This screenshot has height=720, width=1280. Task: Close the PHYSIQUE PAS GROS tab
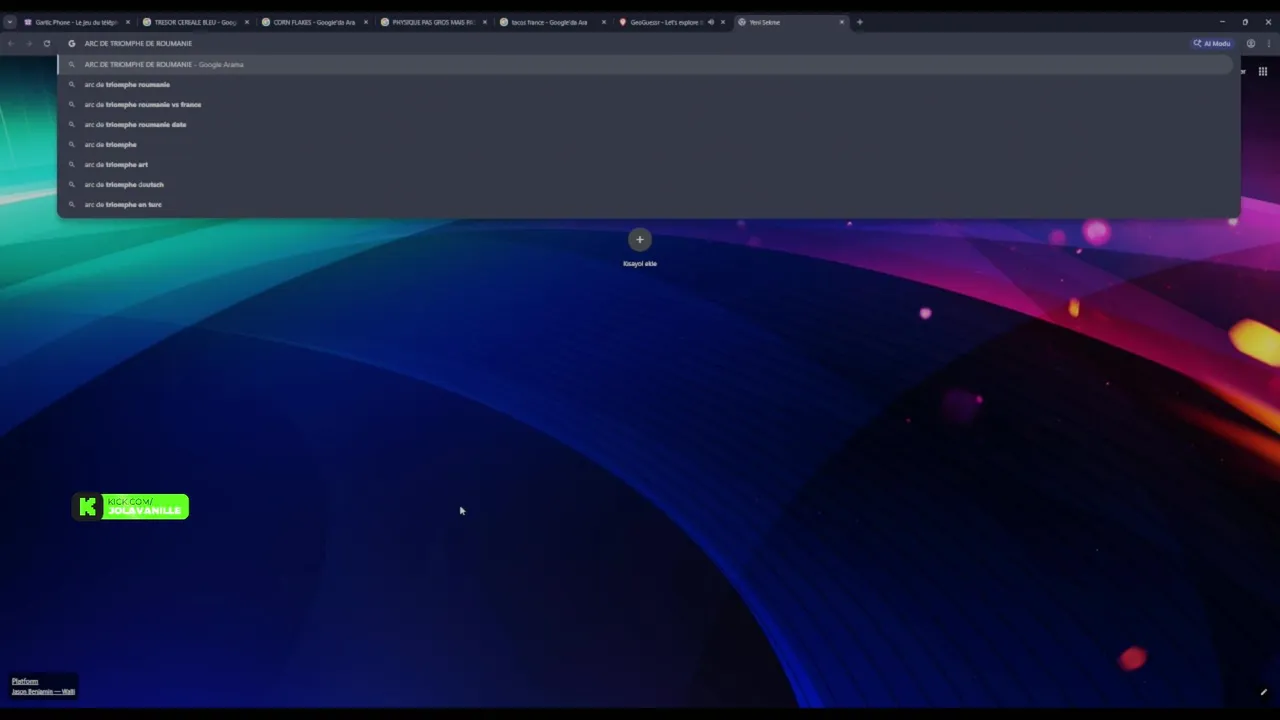click(x=485, y=22)
